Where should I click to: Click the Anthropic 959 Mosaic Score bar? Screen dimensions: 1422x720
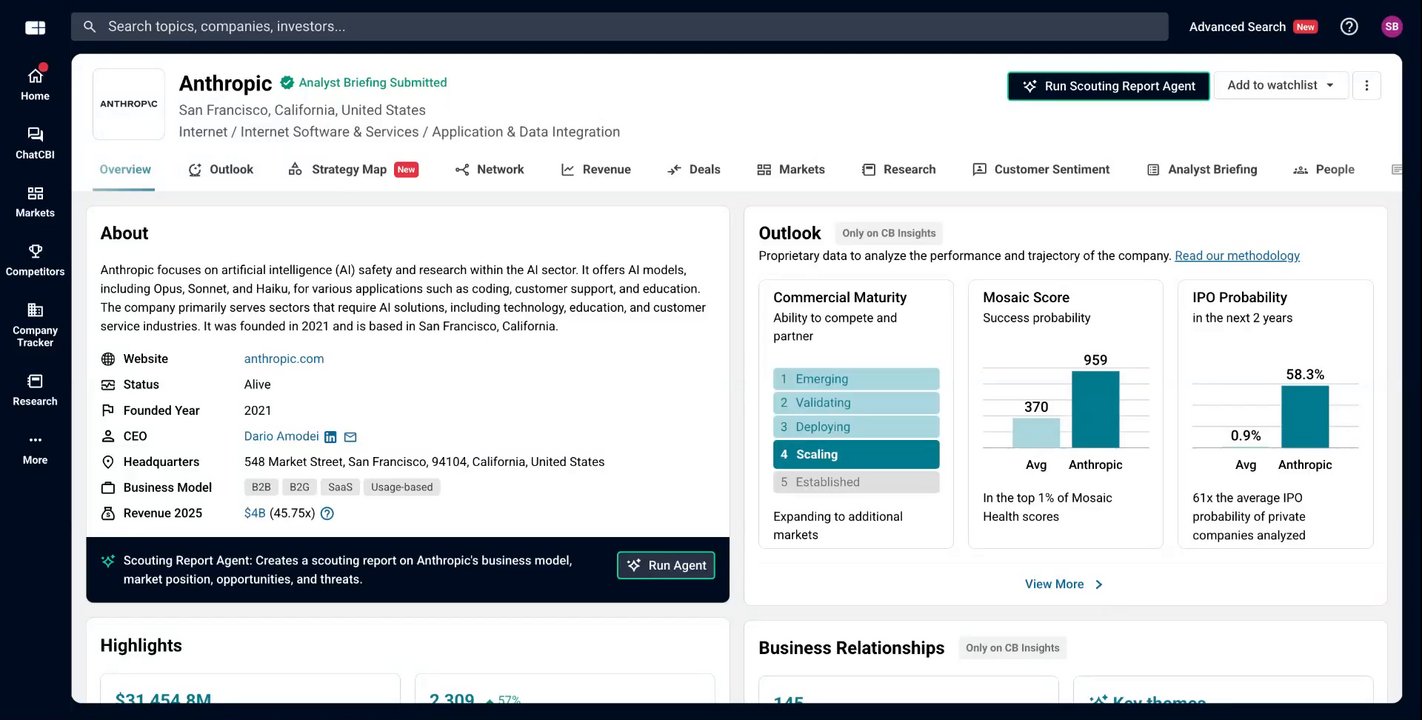click(x=1095, y=410)
